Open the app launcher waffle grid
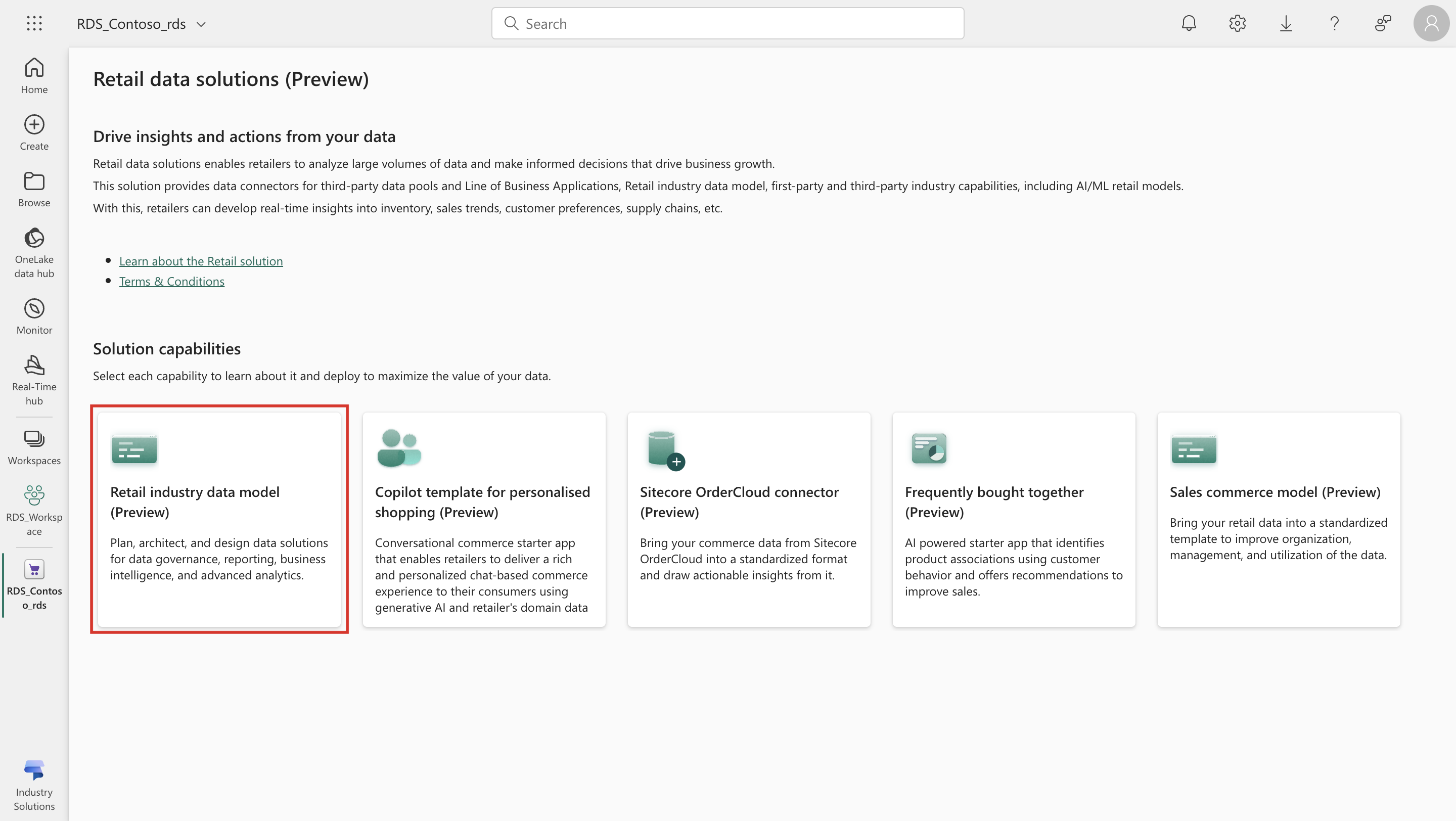The width and height of the screenshot is (1456, 821). coord(34,23)
